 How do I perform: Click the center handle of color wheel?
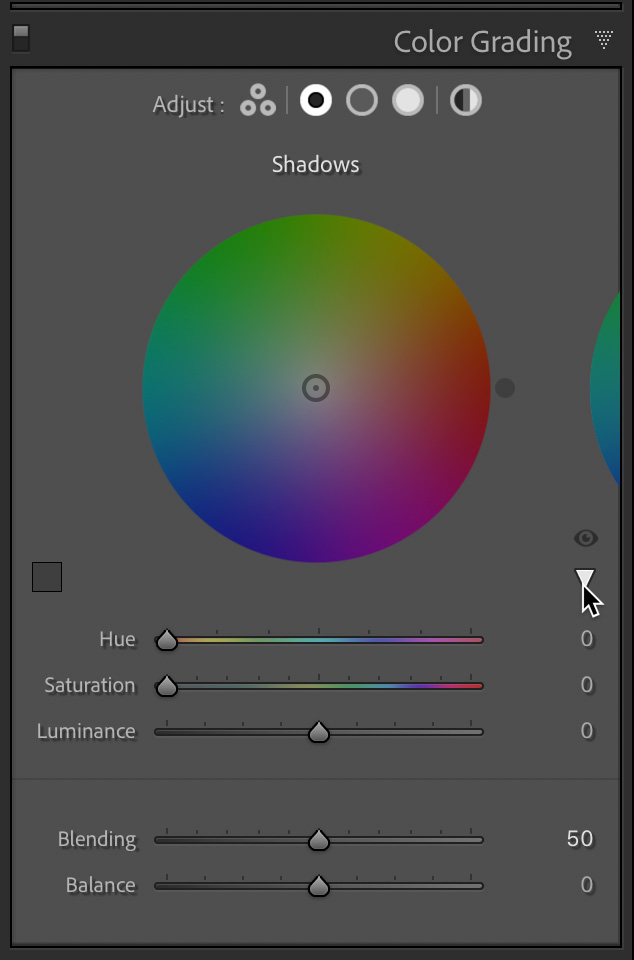316,388
